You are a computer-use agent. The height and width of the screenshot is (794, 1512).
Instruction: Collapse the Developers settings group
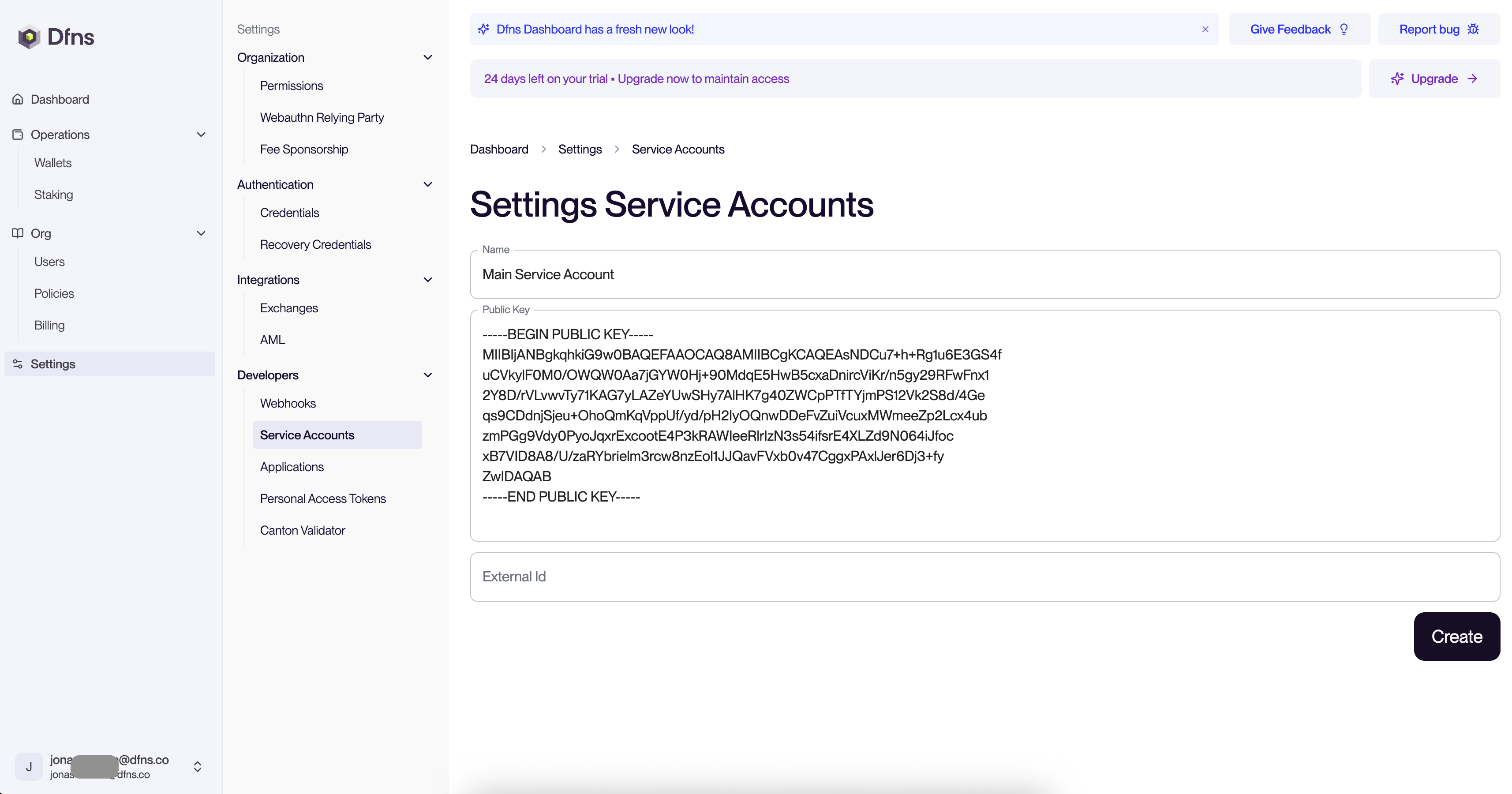(x=428, y=375)
